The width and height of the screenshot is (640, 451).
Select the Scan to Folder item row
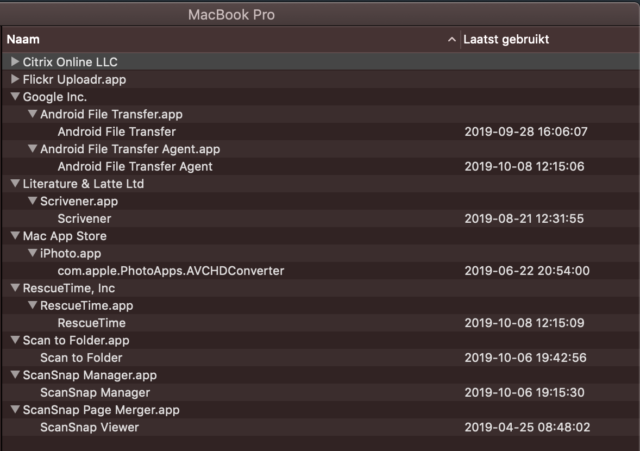(x=321, y=358)
